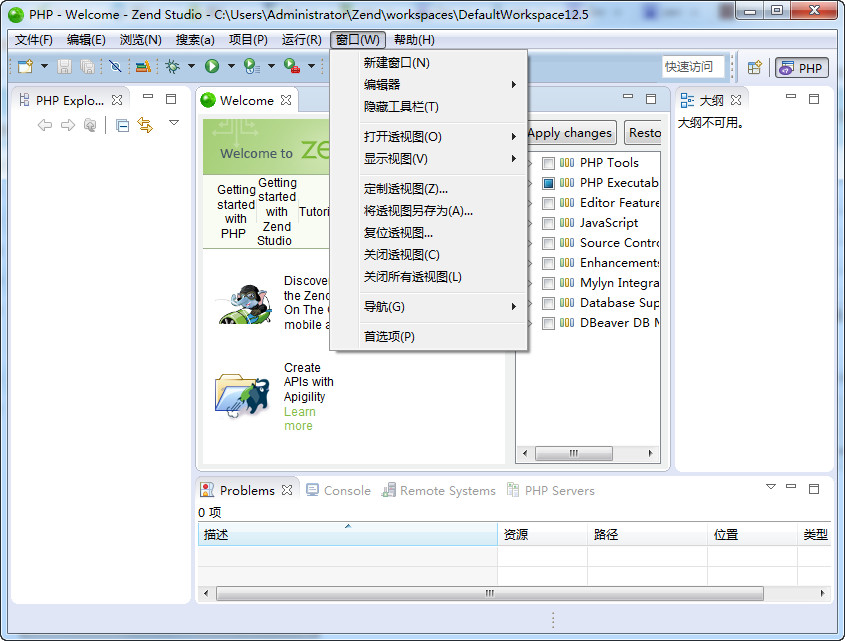Choose 复位透视图... menu item

428,233
